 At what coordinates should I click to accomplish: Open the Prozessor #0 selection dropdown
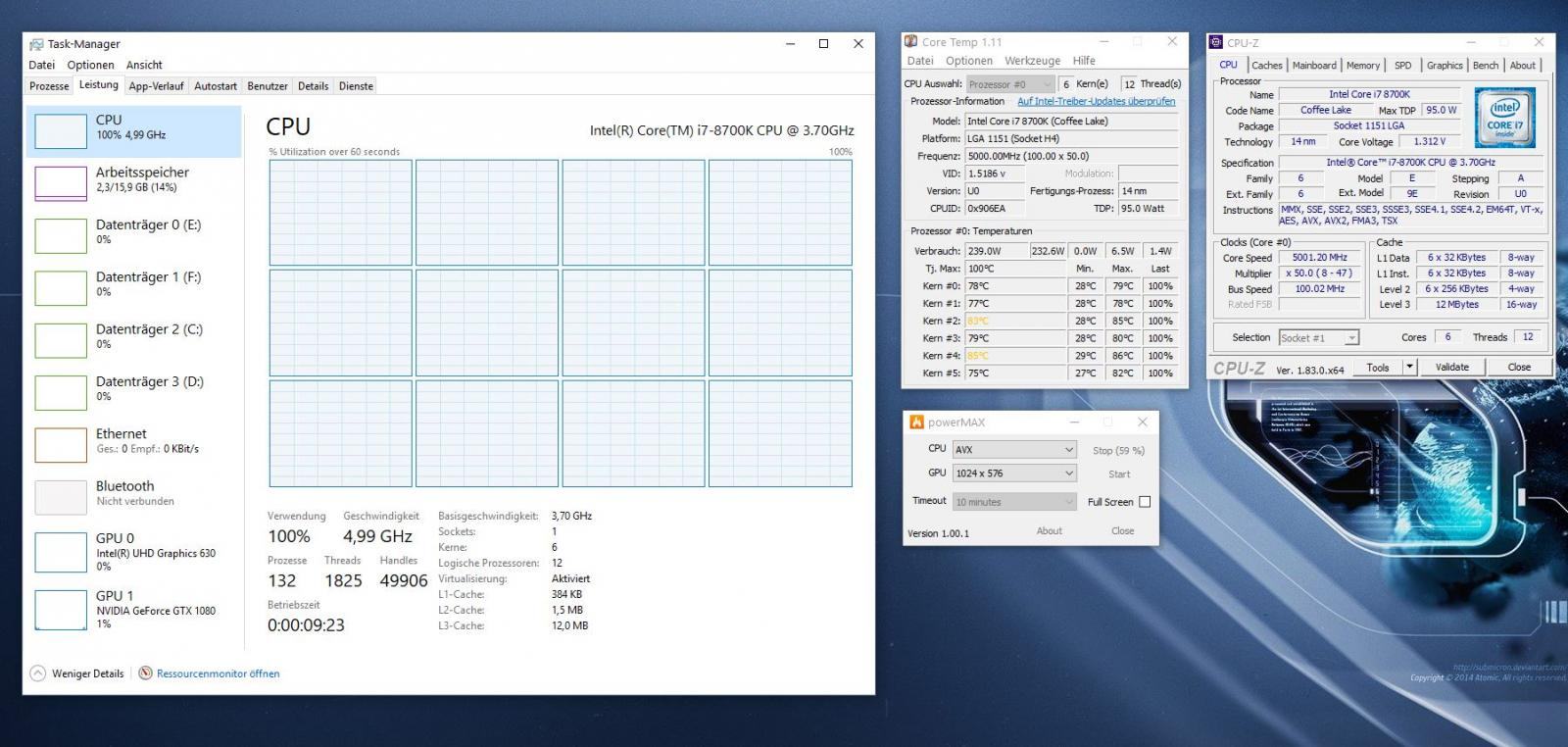tap(1009, 84)
